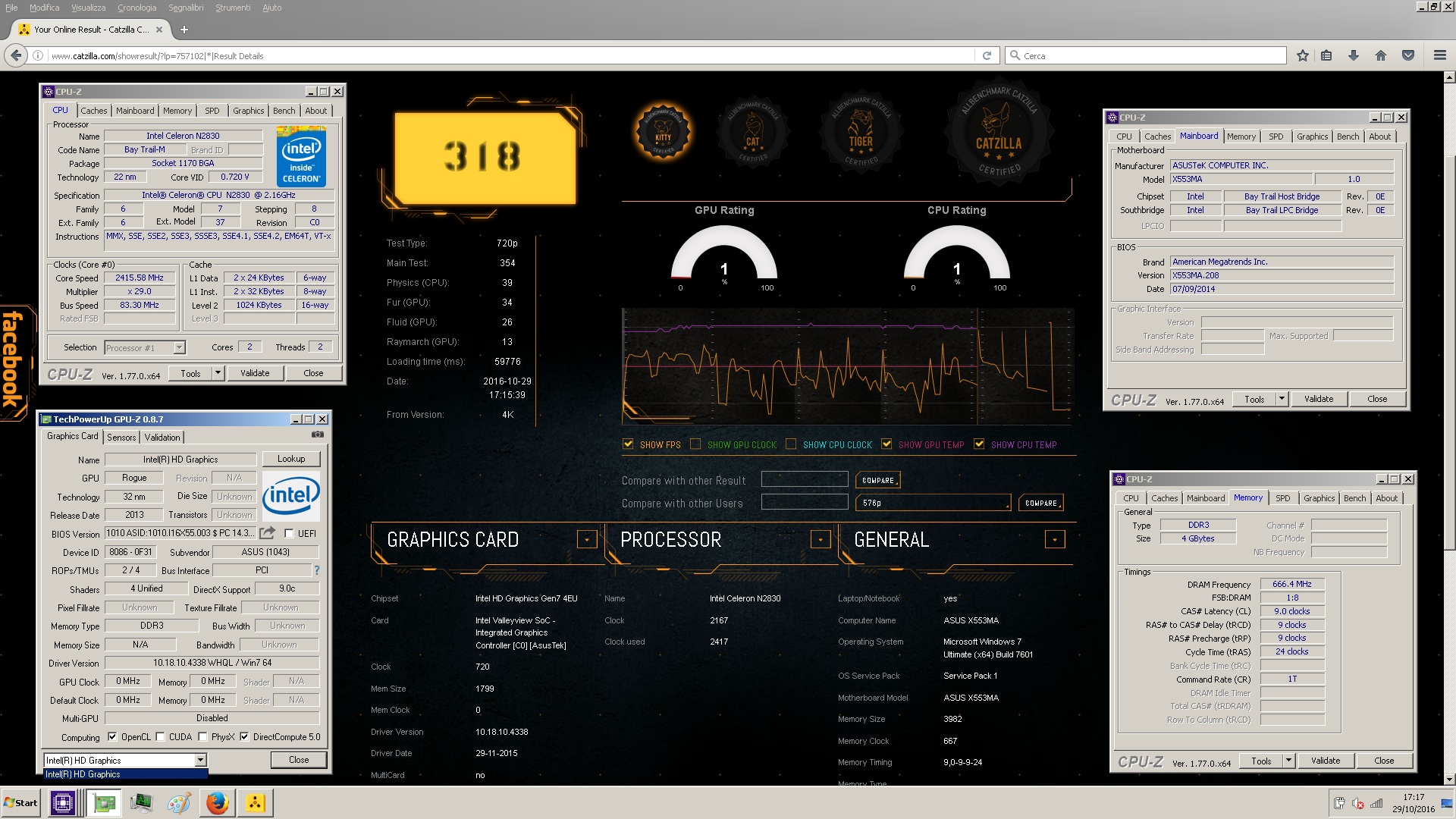Open the Segnalibri menu
The width and height of the screenshot is (1456, 819).
click(x=186, y=8)
